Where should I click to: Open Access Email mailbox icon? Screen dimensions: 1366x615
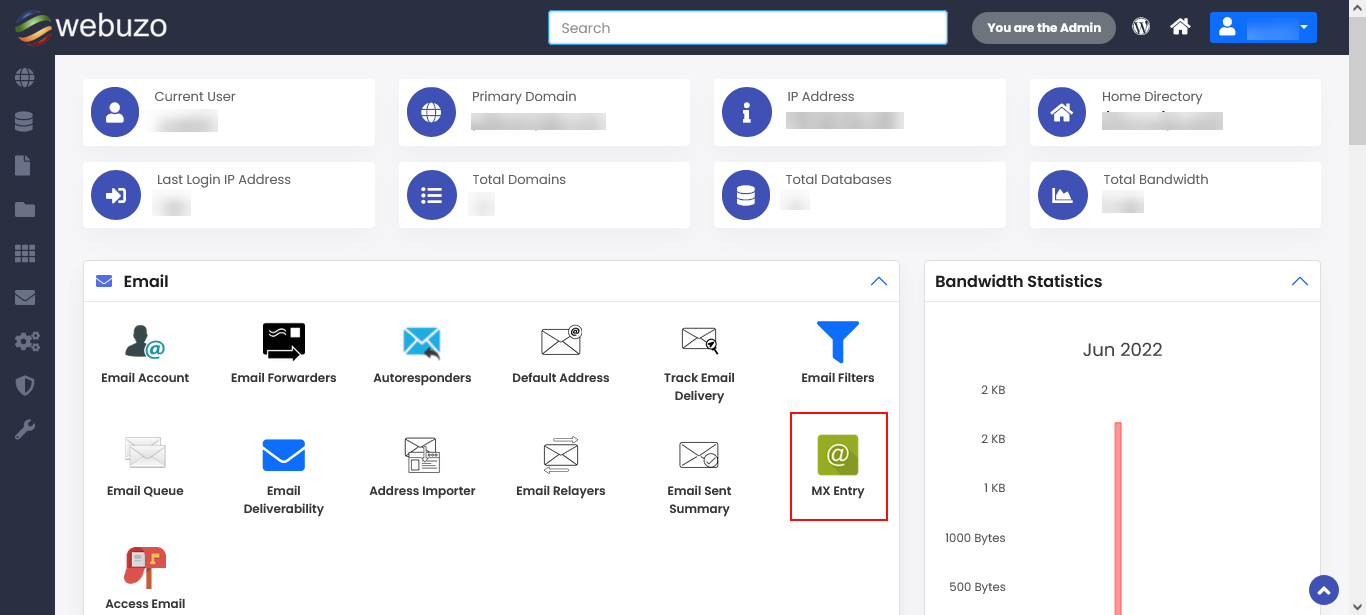(145, 569)
